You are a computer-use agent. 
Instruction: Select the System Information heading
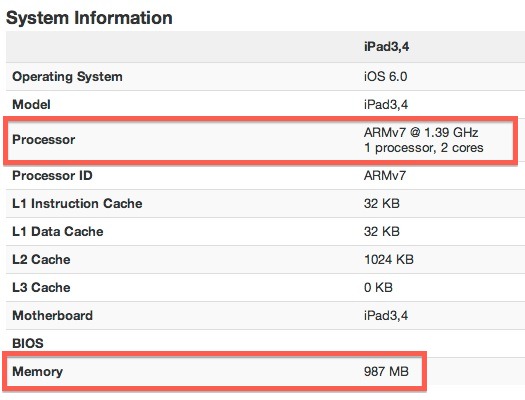(89, 18)
